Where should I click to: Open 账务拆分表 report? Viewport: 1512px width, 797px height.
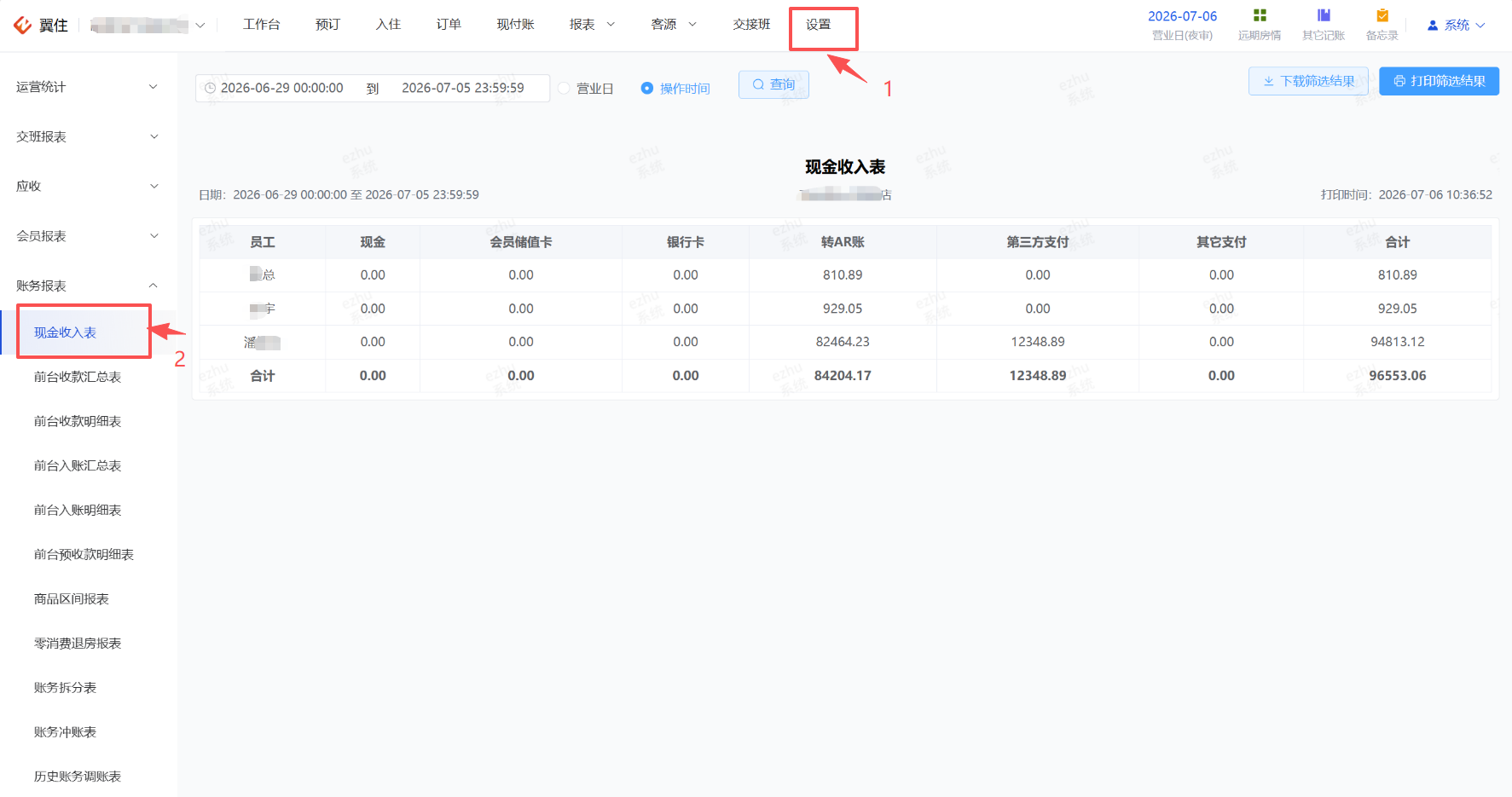pyautogui.click(x=65, y=688)
